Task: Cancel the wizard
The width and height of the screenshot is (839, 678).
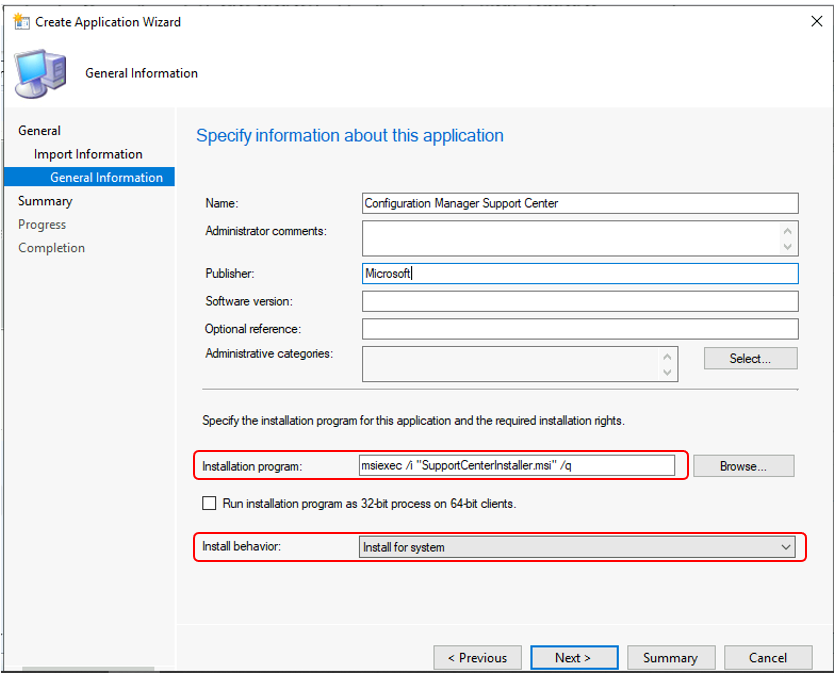Action: pyautogui.click(x=768, y=658)
